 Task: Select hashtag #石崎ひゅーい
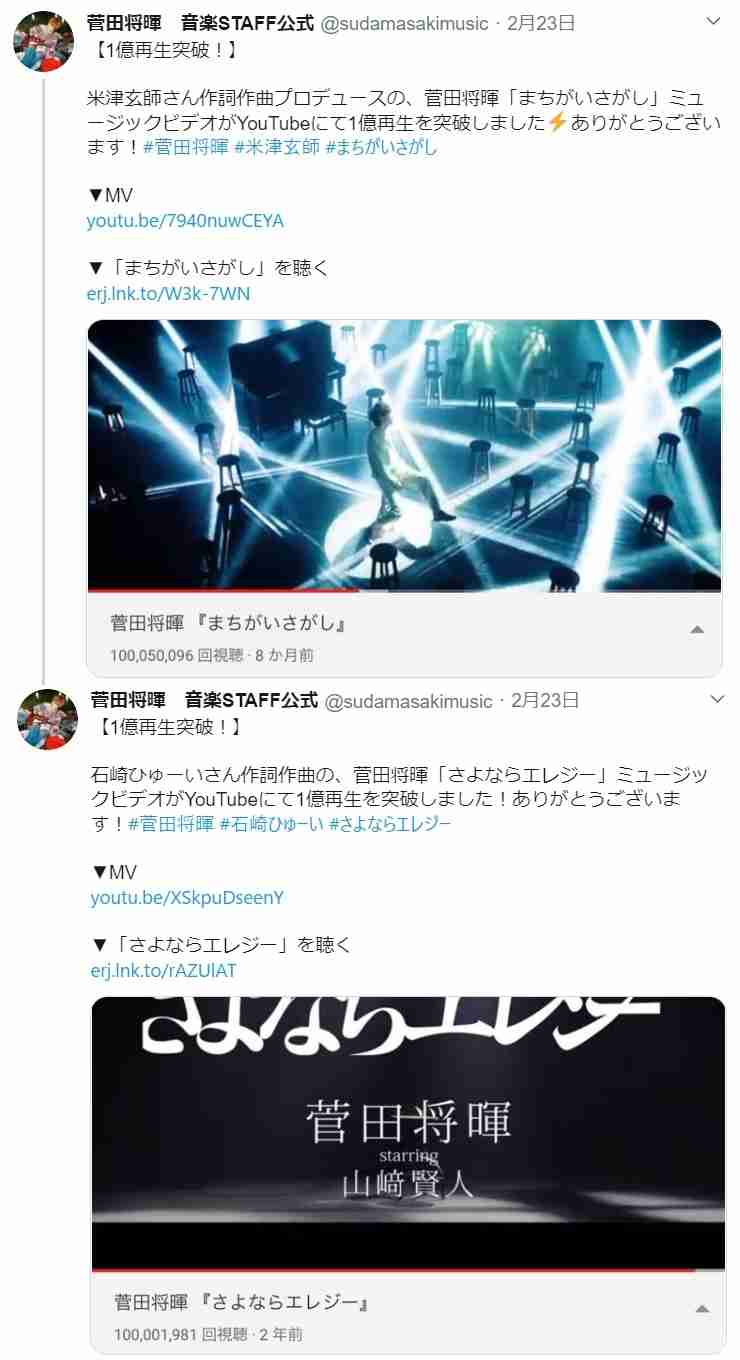(x=271, y=824)
